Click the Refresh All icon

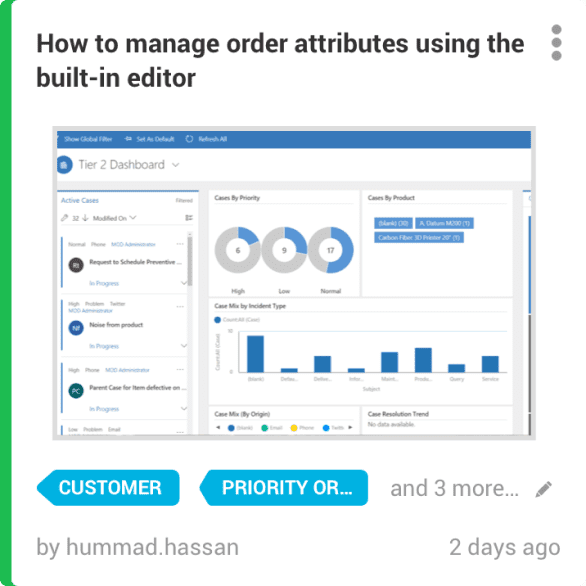189,139
